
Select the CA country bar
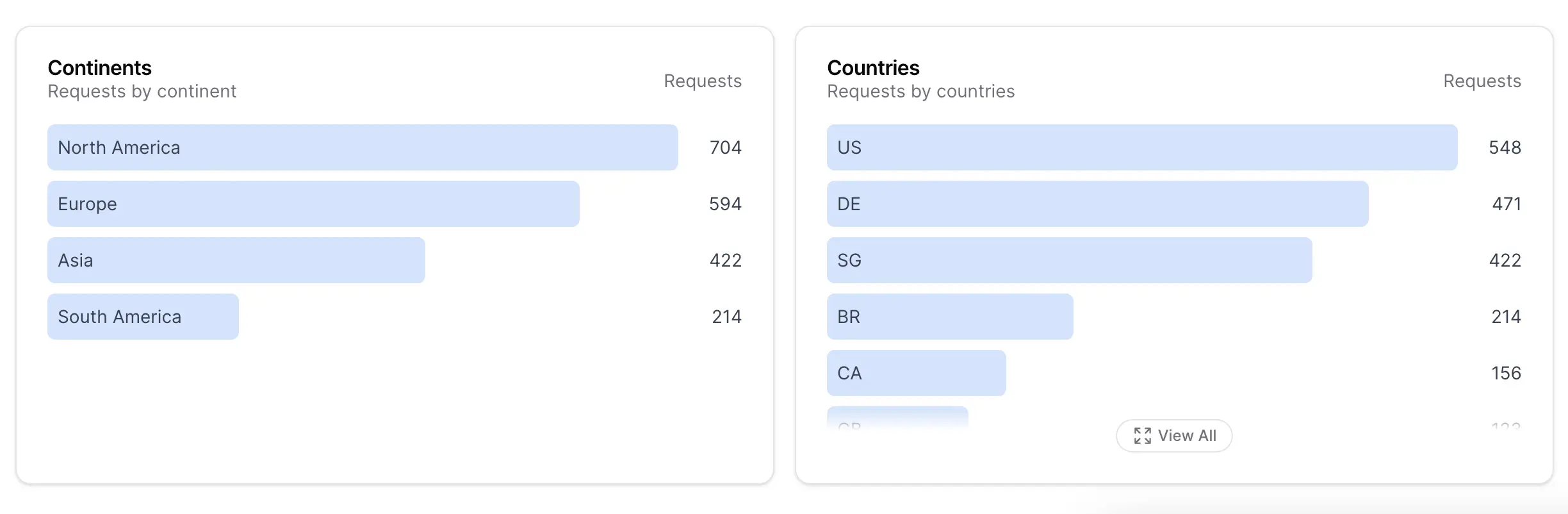click(917, 373)
